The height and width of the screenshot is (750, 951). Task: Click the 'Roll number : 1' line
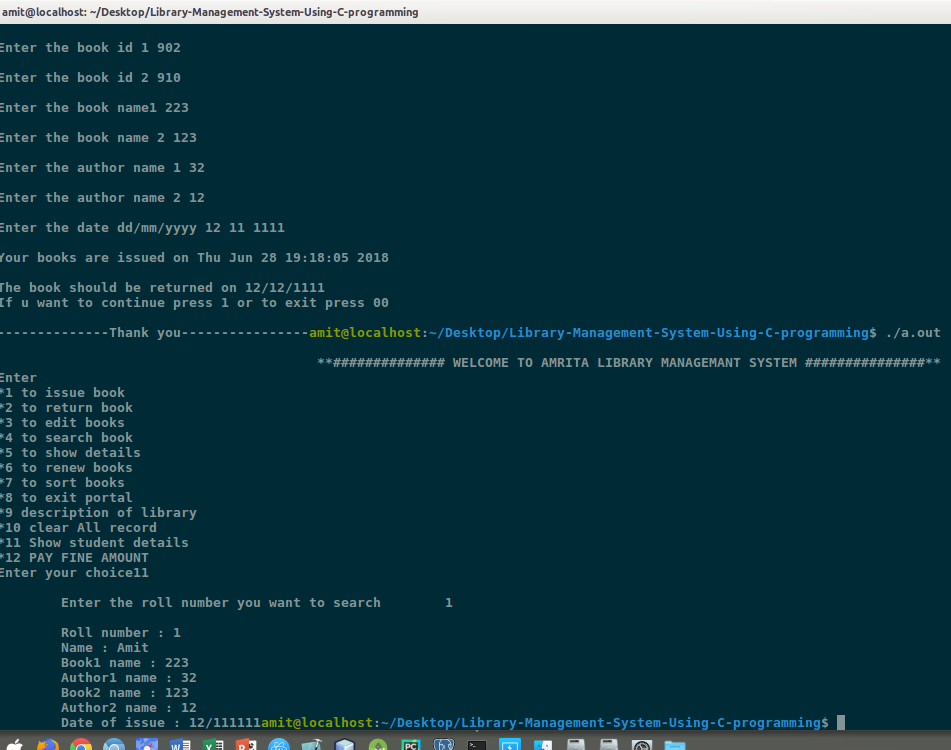click(121, 633)
